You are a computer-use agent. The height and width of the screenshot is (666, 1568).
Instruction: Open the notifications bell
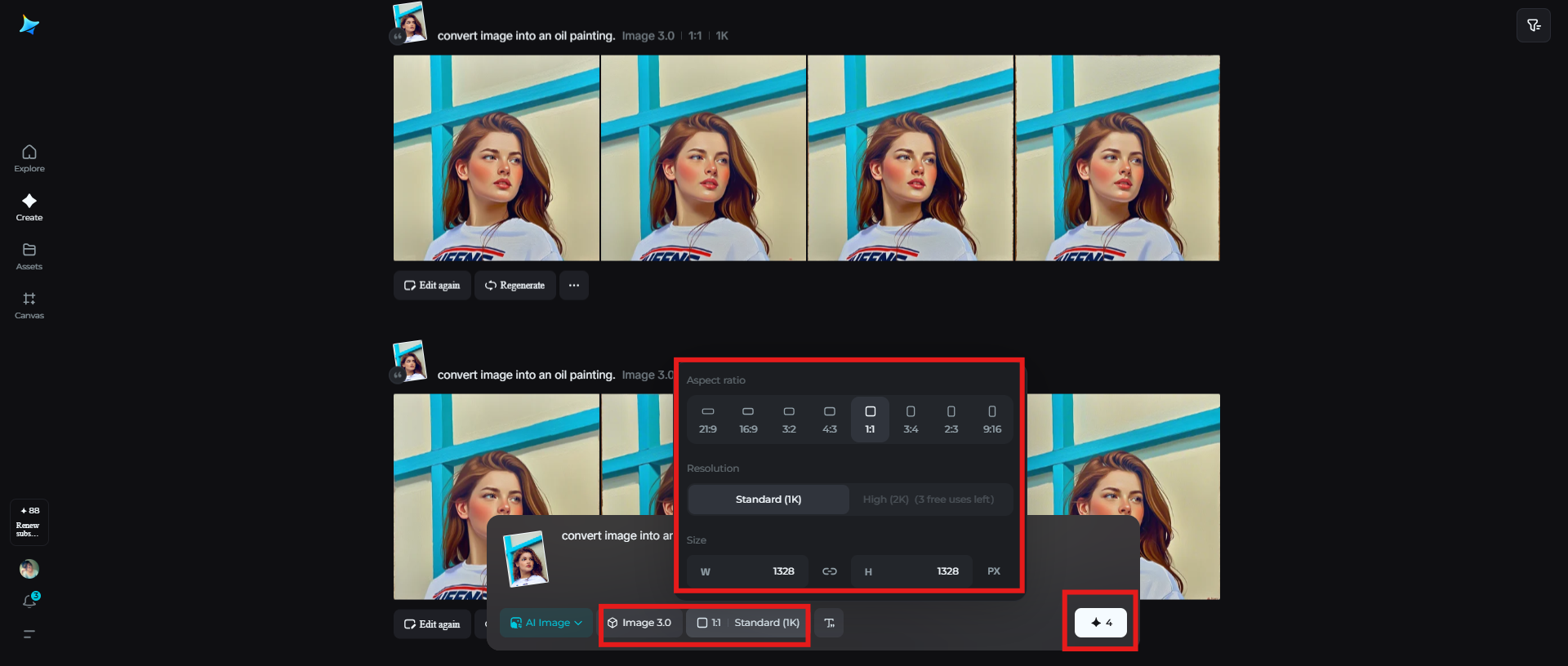tap(29, 602)
